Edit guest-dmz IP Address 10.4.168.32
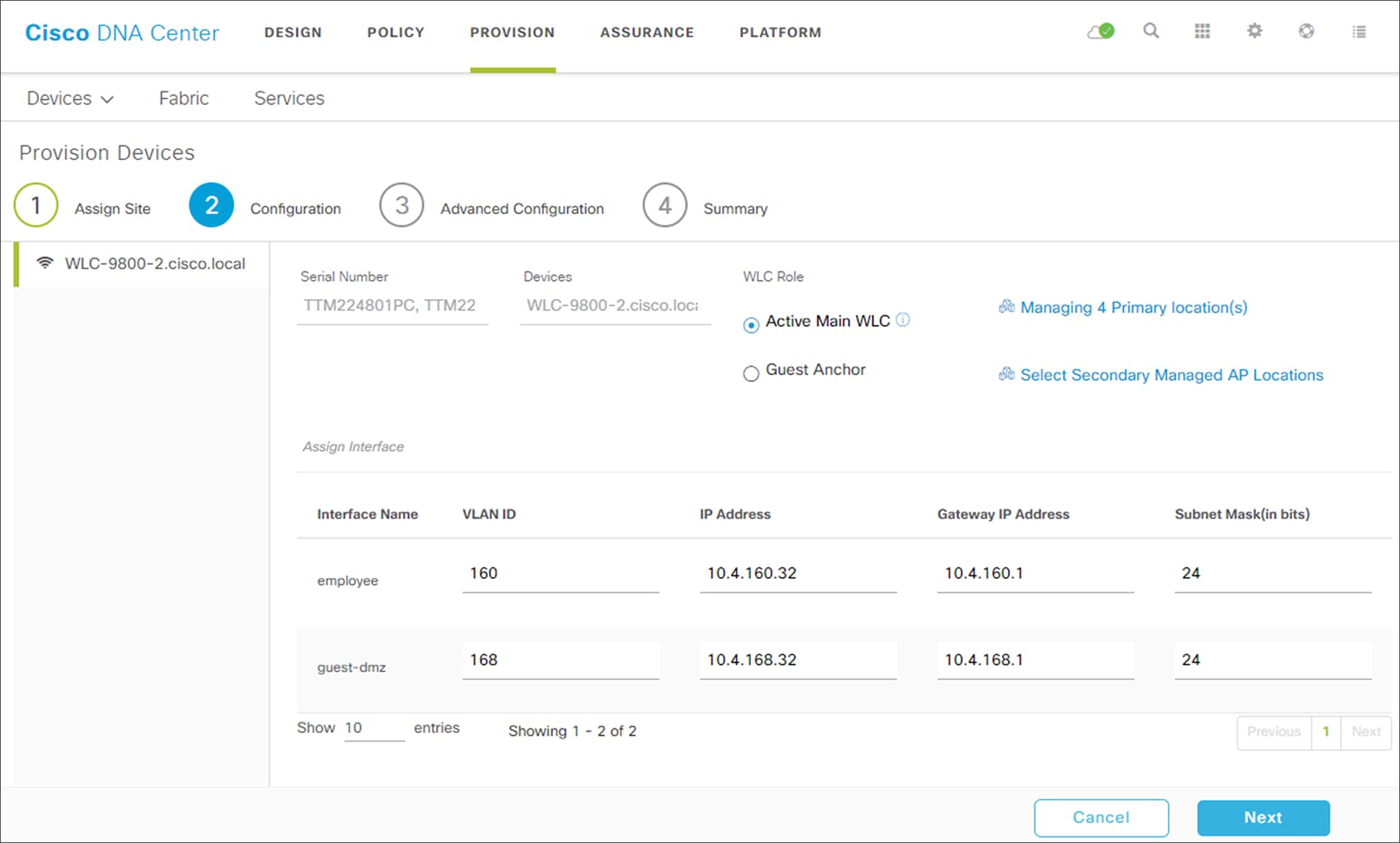1400x843 pixels. (798, 660)
